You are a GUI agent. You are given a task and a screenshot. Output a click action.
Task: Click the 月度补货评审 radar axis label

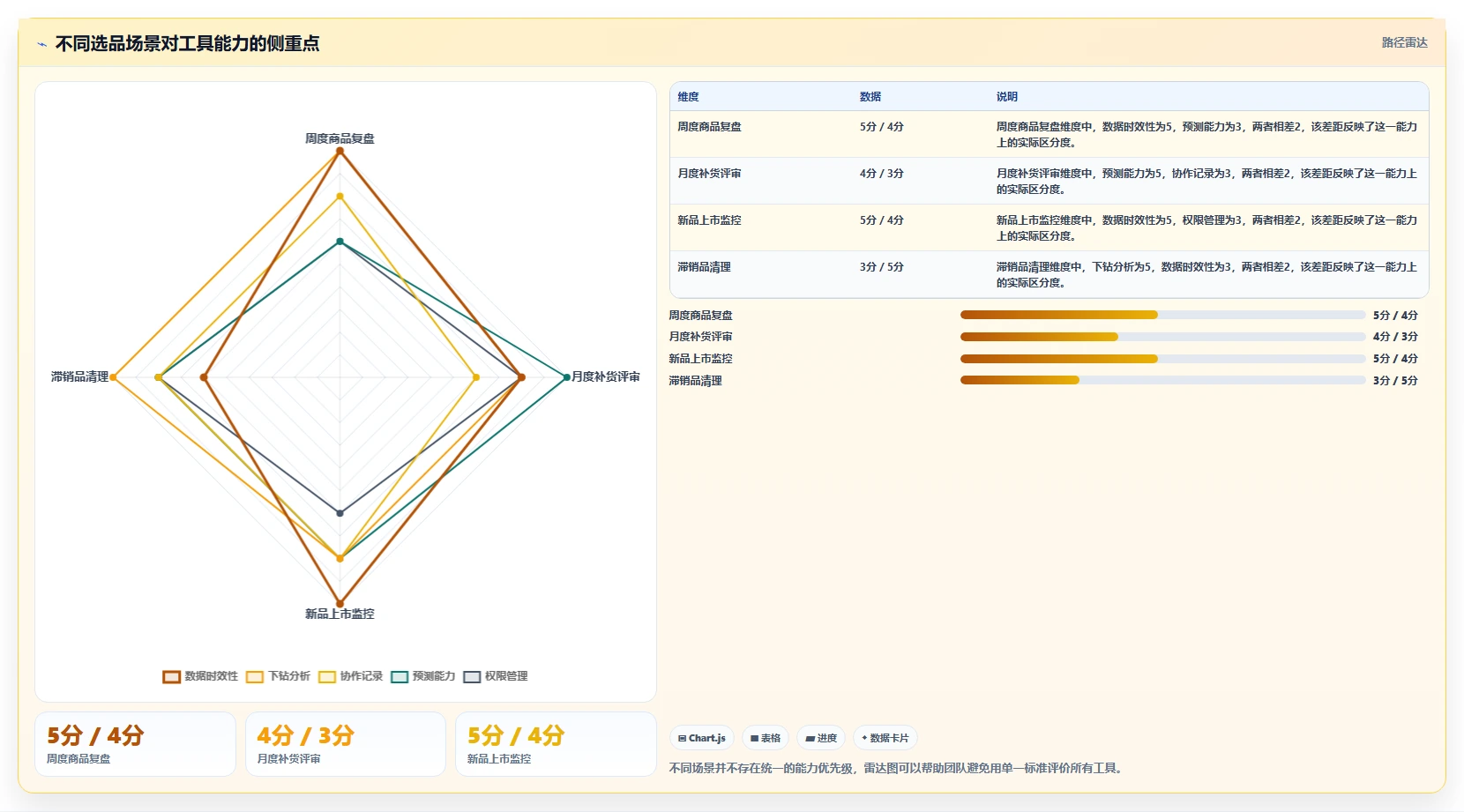tap(606, 376)
